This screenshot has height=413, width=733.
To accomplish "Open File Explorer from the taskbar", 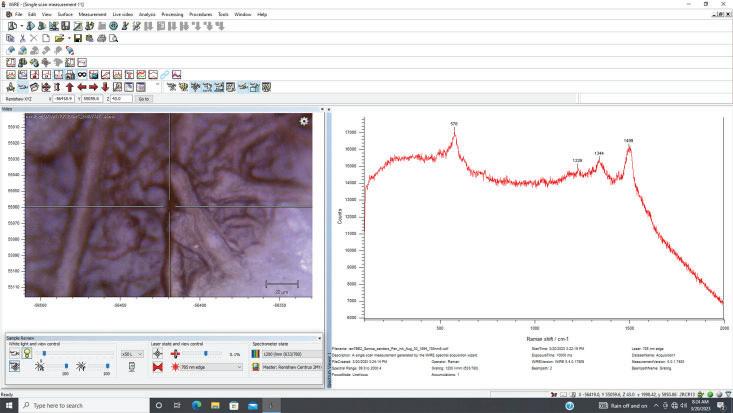I will [x=215, y=406].
